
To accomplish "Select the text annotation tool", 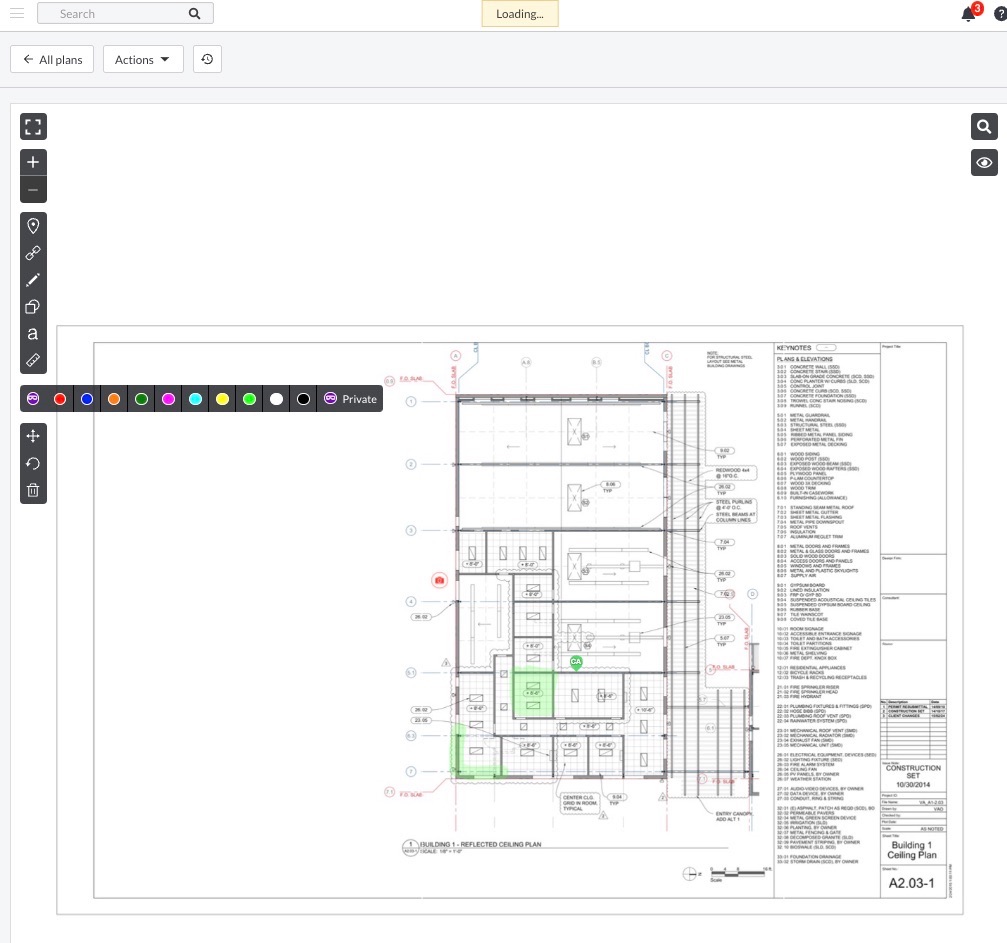I will click(33, 333).
